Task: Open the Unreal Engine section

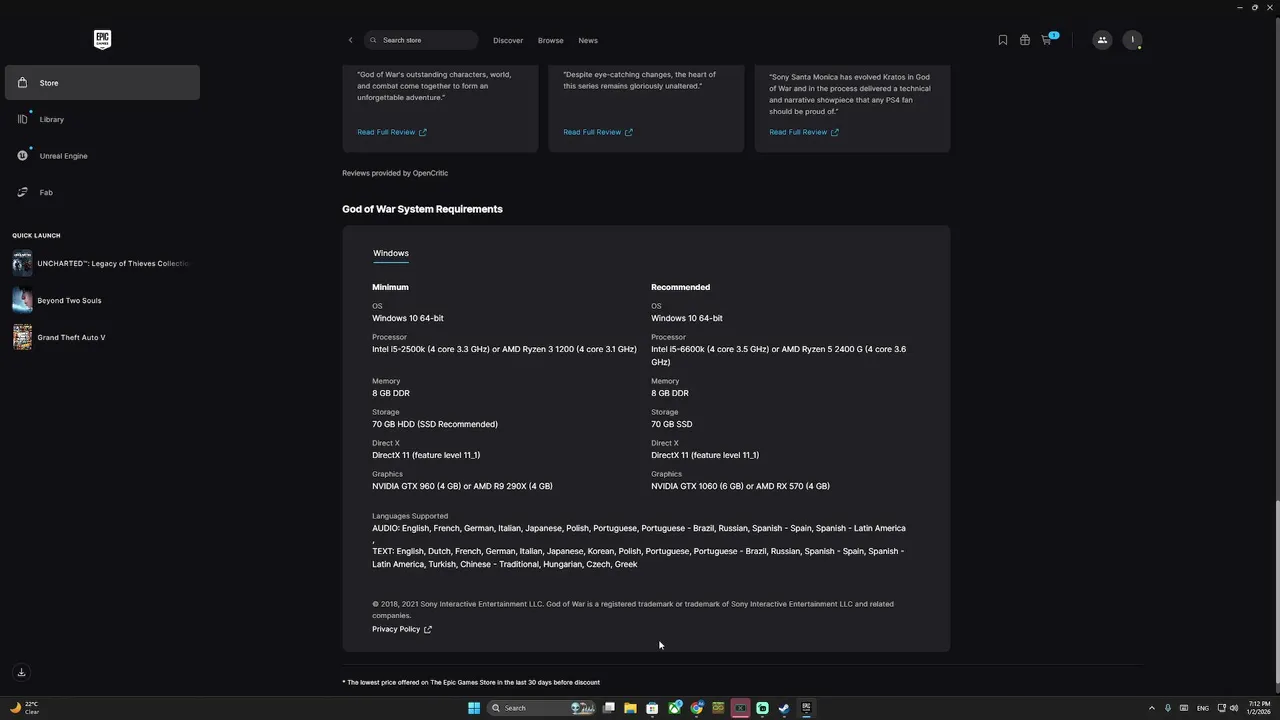Action: click(x=102, y=156)
